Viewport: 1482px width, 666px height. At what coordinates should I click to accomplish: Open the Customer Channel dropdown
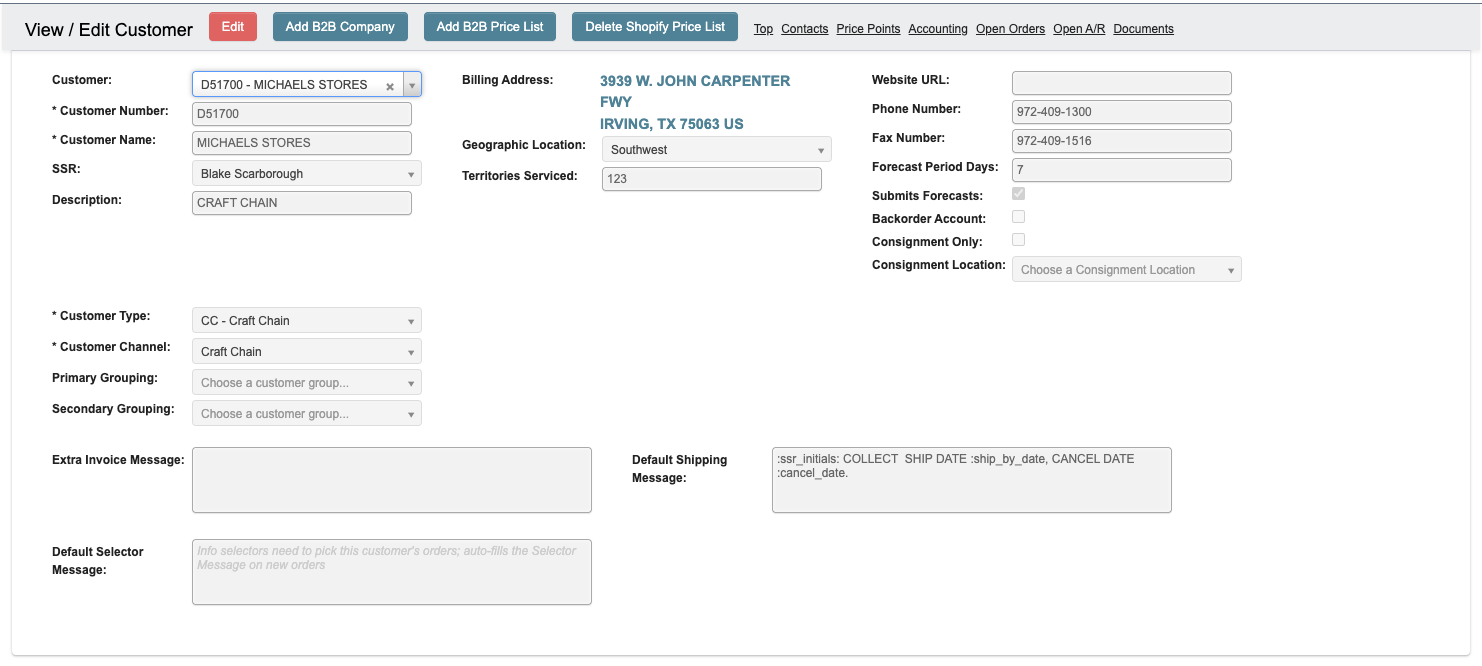click(307, 352)
